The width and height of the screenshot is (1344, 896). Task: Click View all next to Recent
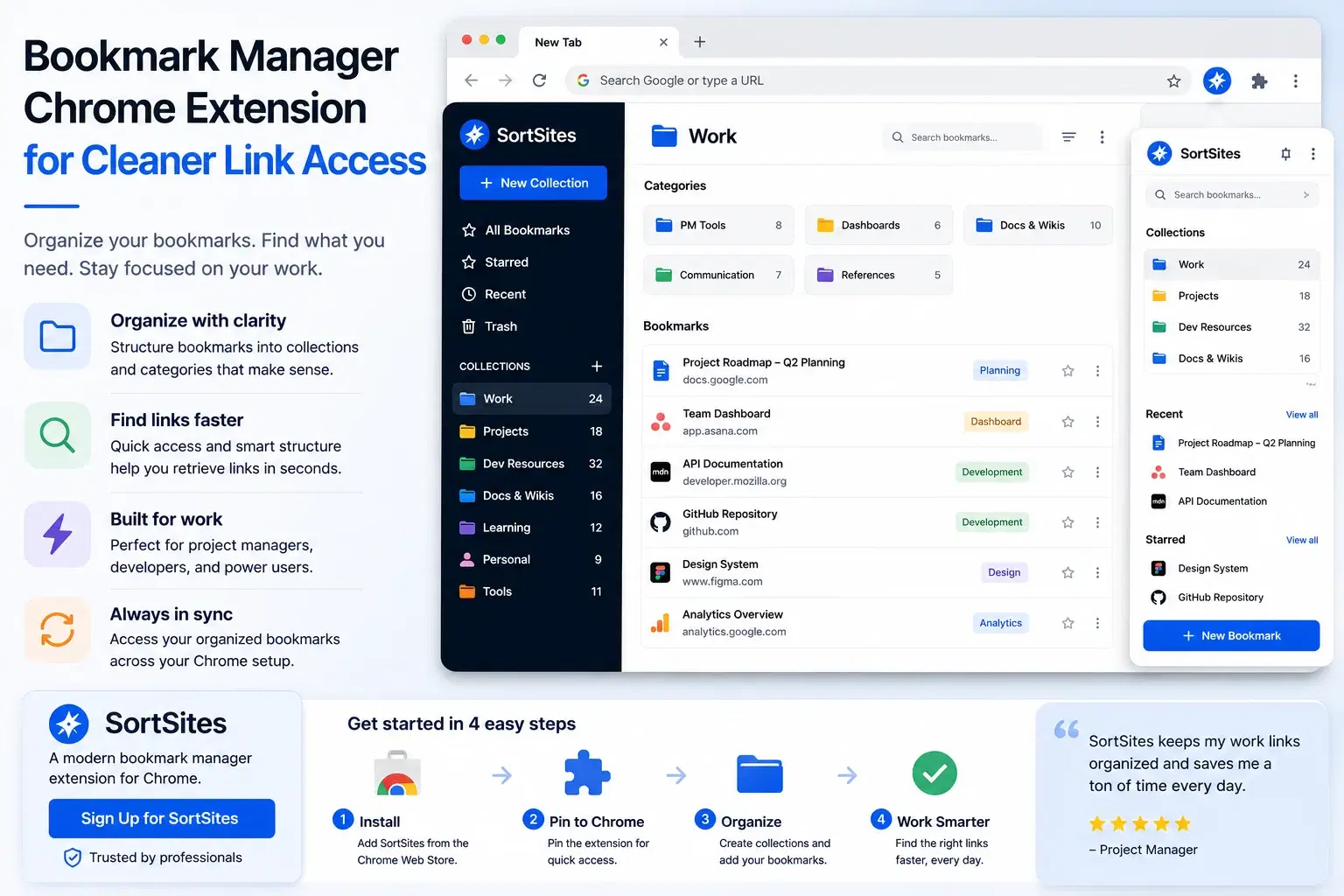point(1301,415)
